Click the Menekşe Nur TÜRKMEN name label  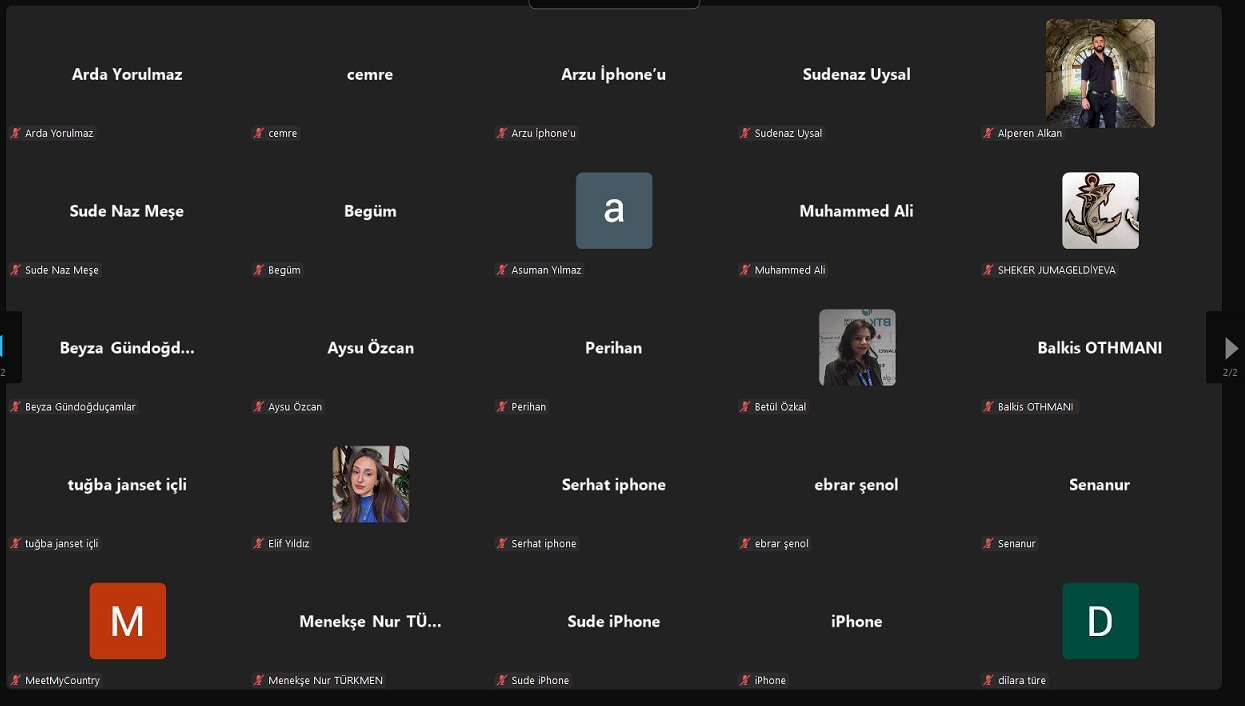pyautogui.click(x=325, y=681)
